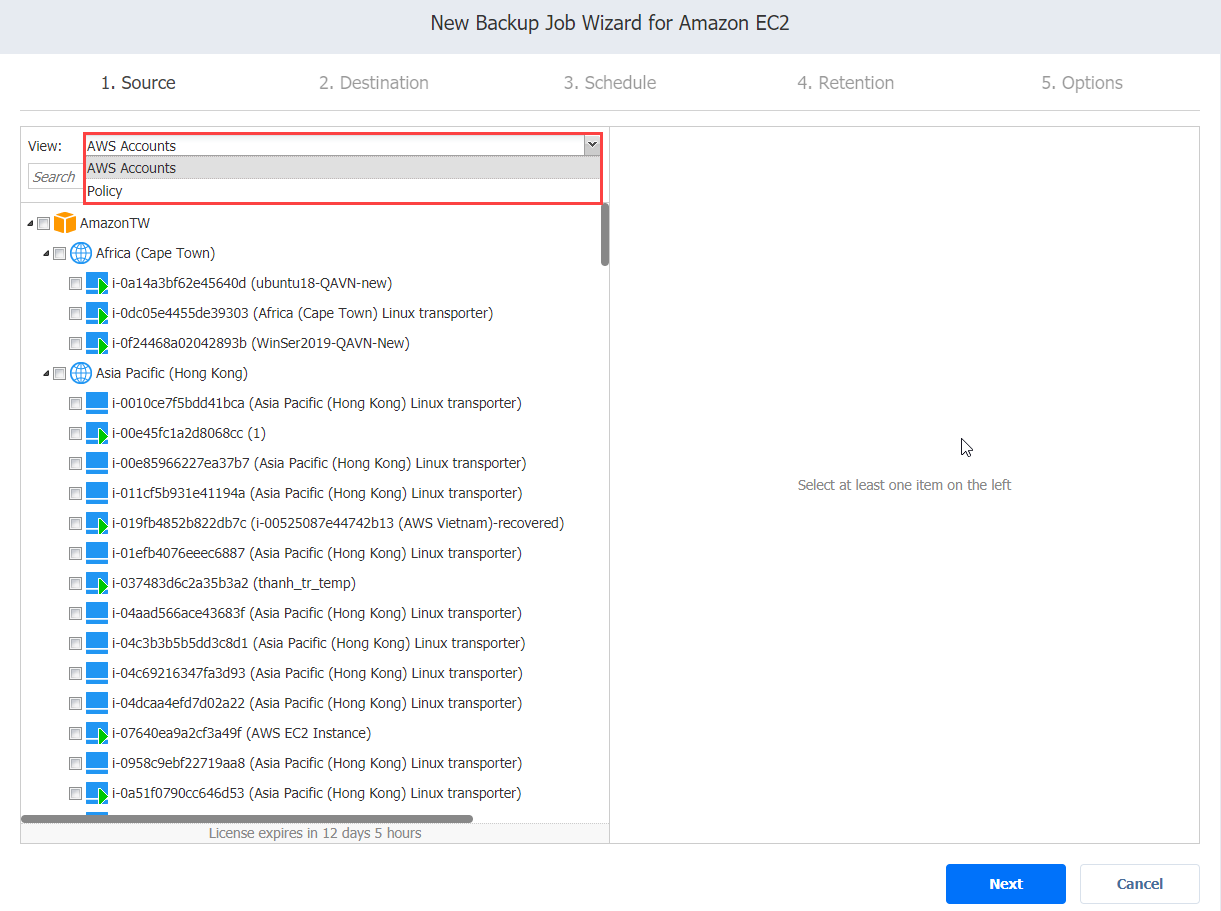This screenshot has width=1221, height=911.
Task: Tick the checkbox for WinSer2019-QAVN-New instance
Action: pos(76,344)
